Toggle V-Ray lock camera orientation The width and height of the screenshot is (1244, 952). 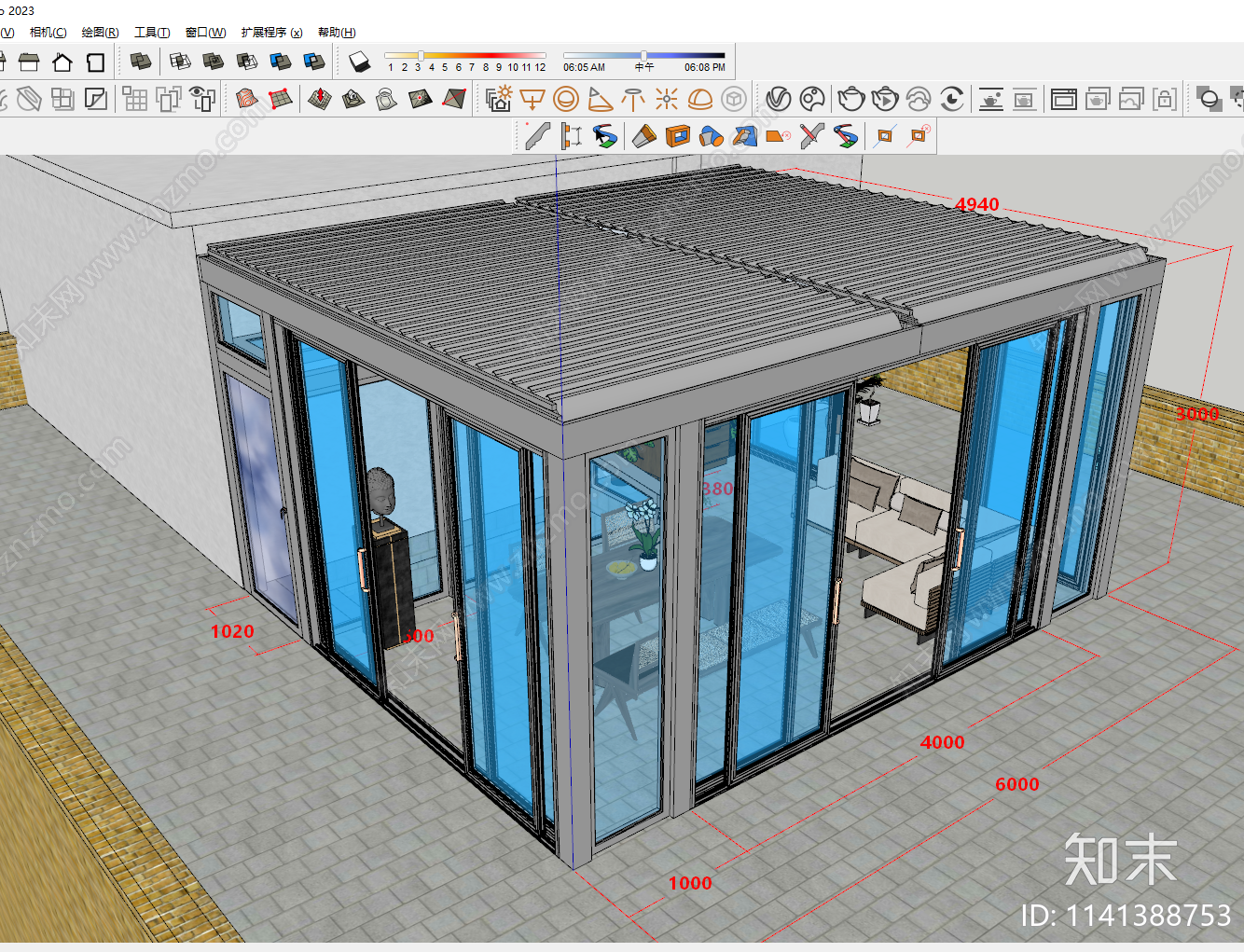coord(1165,99)
